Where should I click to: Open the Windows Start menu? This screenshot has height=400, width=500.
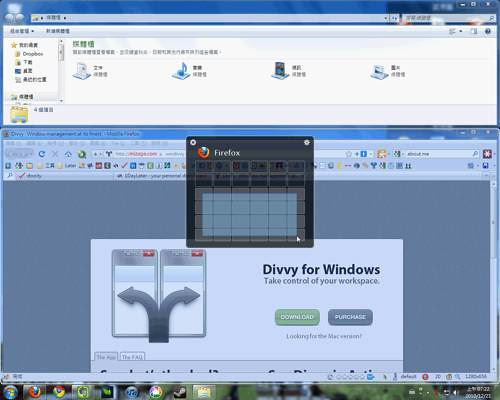pyautogui.click(x=10, y=392)
